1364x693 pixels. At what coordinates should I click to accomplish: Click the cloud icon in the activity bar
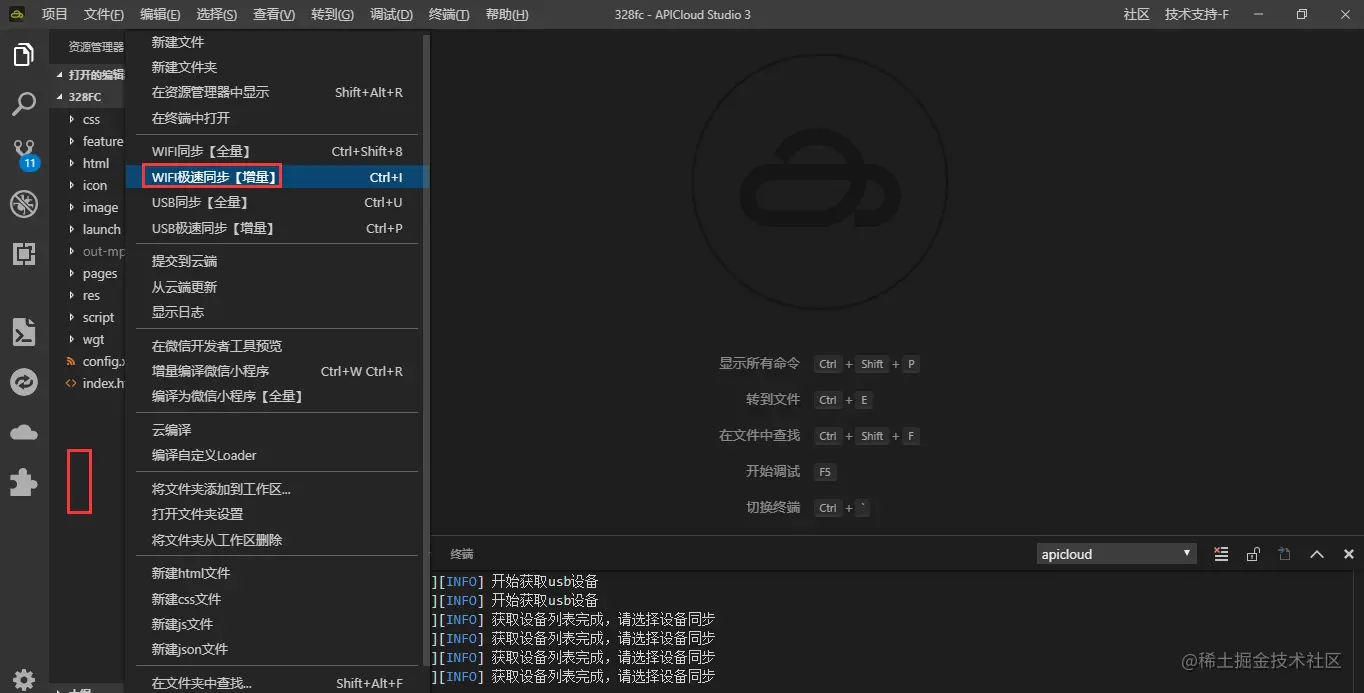(x=24, y=432)
